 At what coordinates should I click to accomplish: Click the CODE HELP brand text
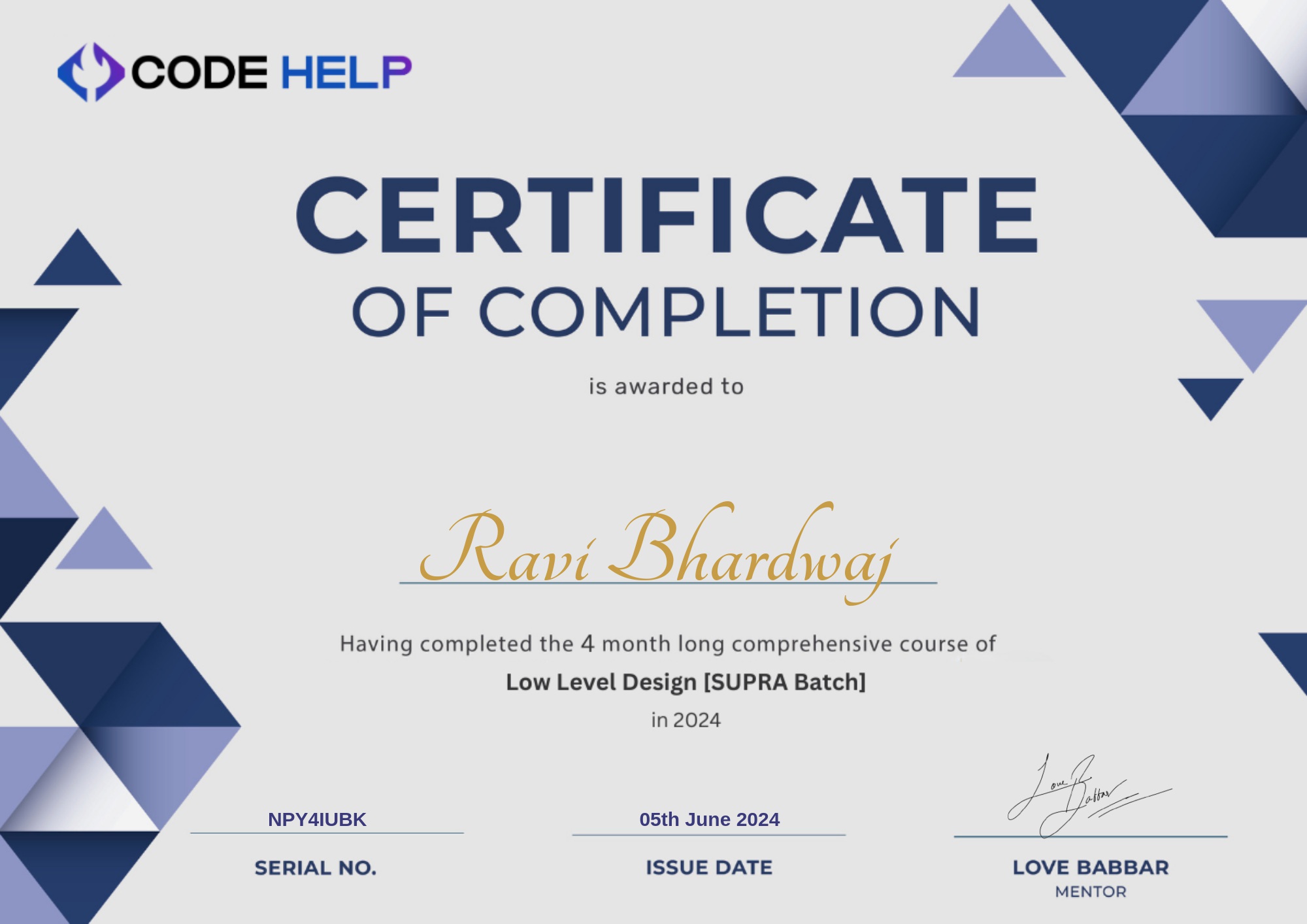(271, 72)
